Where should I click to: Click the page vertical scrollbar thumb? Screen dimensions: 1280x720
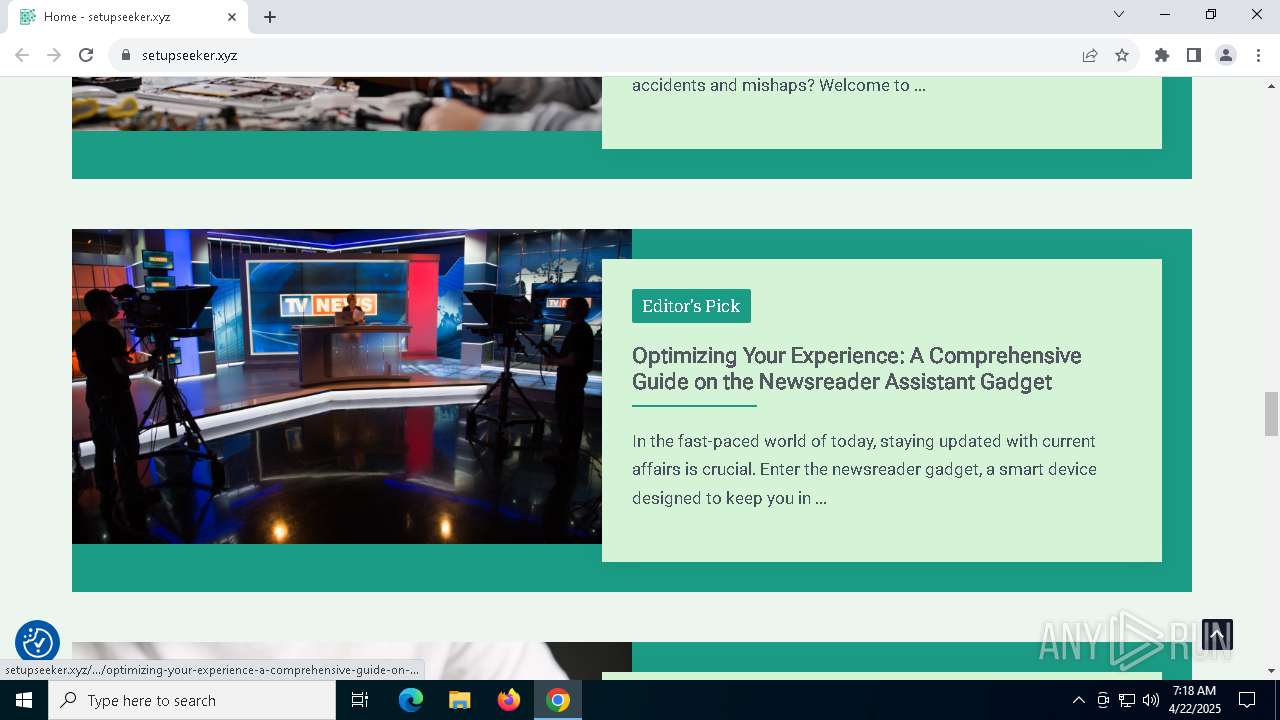pos(1271,414)
